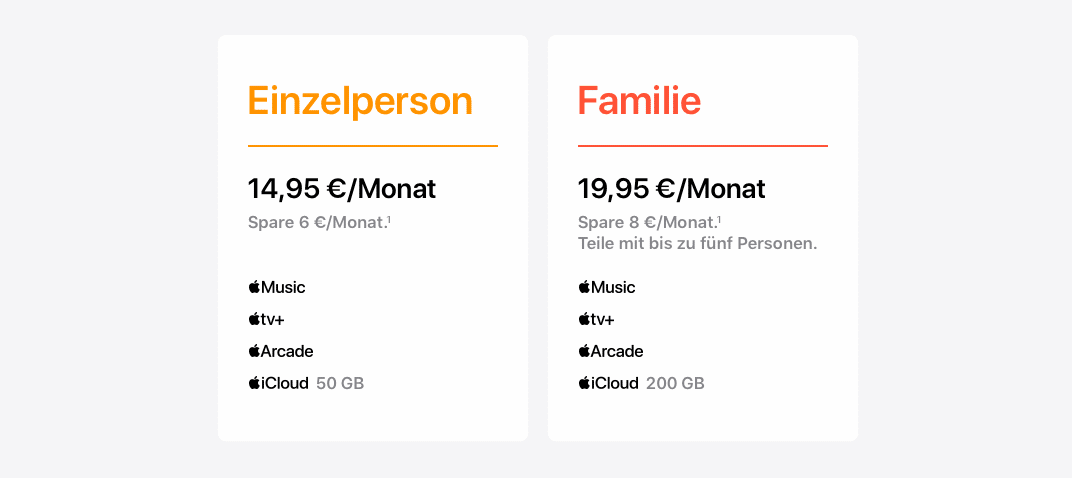This screenshot has height=478, width=1072.
Task: Click the 'Spare 6 €/Monat' savings text
Action: coord(317,223)
